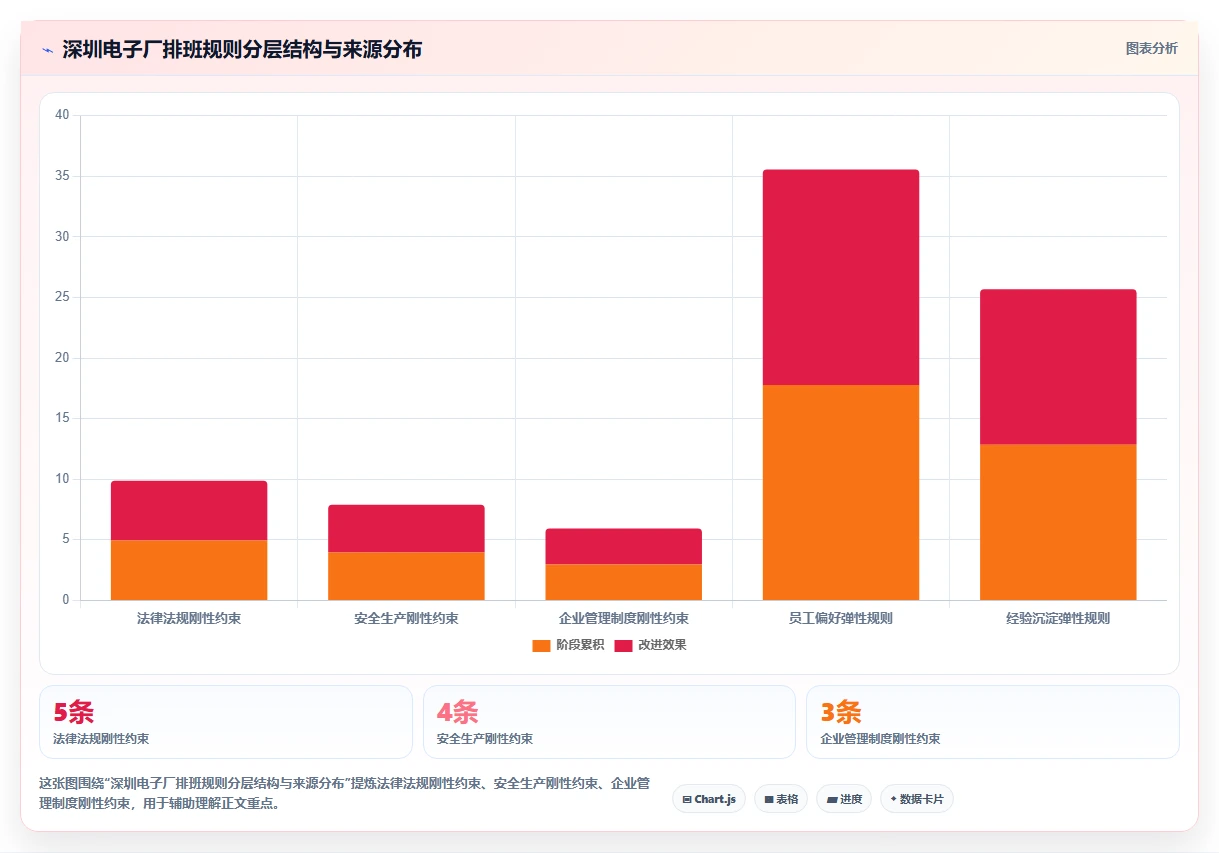Click the chart title 深圳电子厂排班规则分层结构与来源分布

[x=242, y=49]
